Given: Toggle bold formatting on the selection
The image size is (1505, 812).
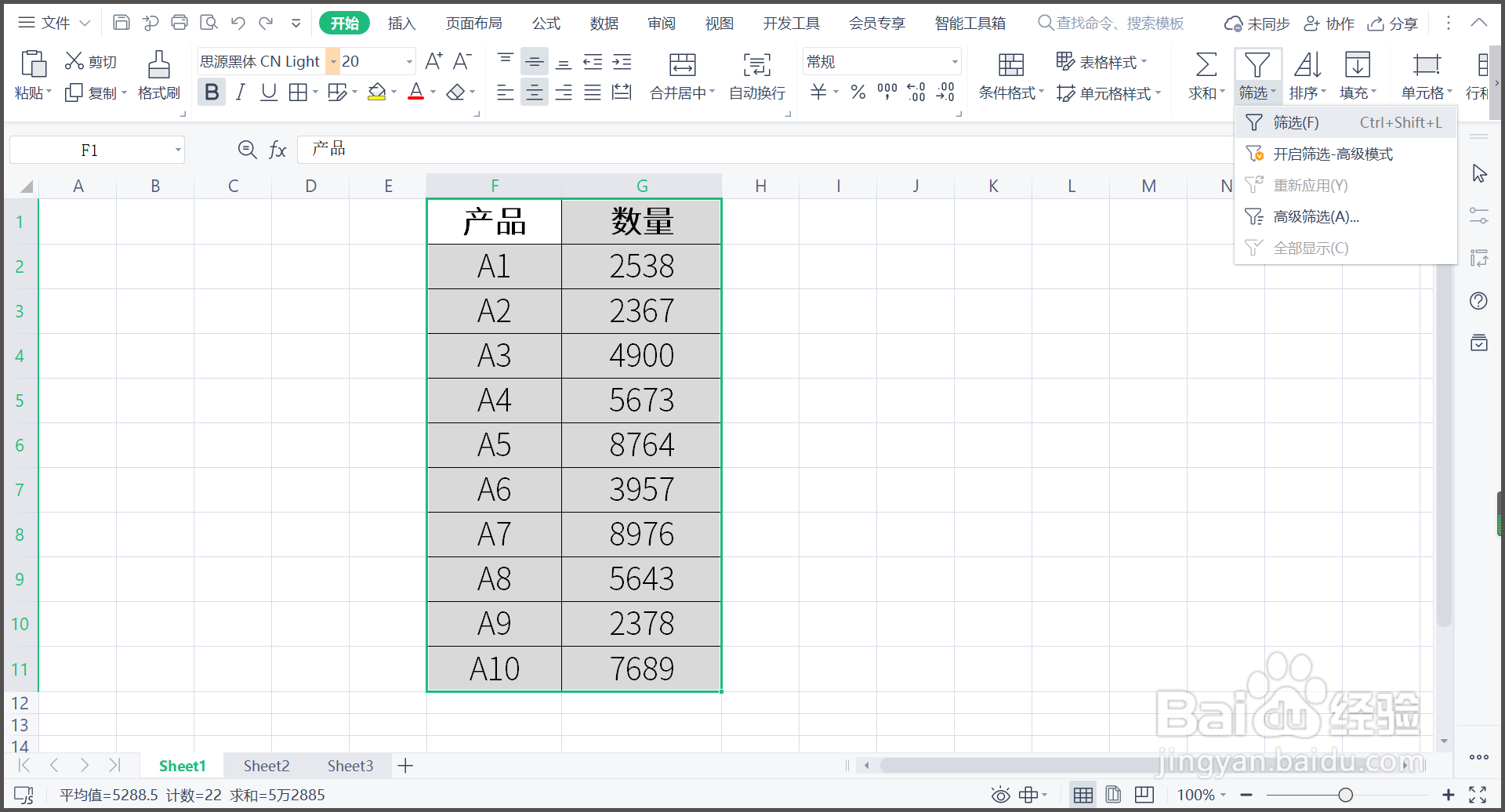Looking at the screenshot, I should (x=211, y=92).
